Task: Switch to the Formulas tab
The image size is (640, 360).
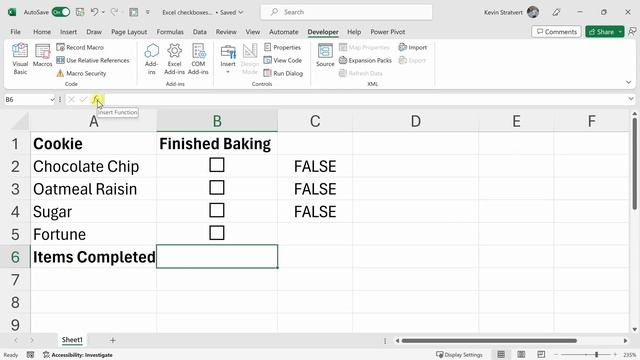Action: point(170,32)
